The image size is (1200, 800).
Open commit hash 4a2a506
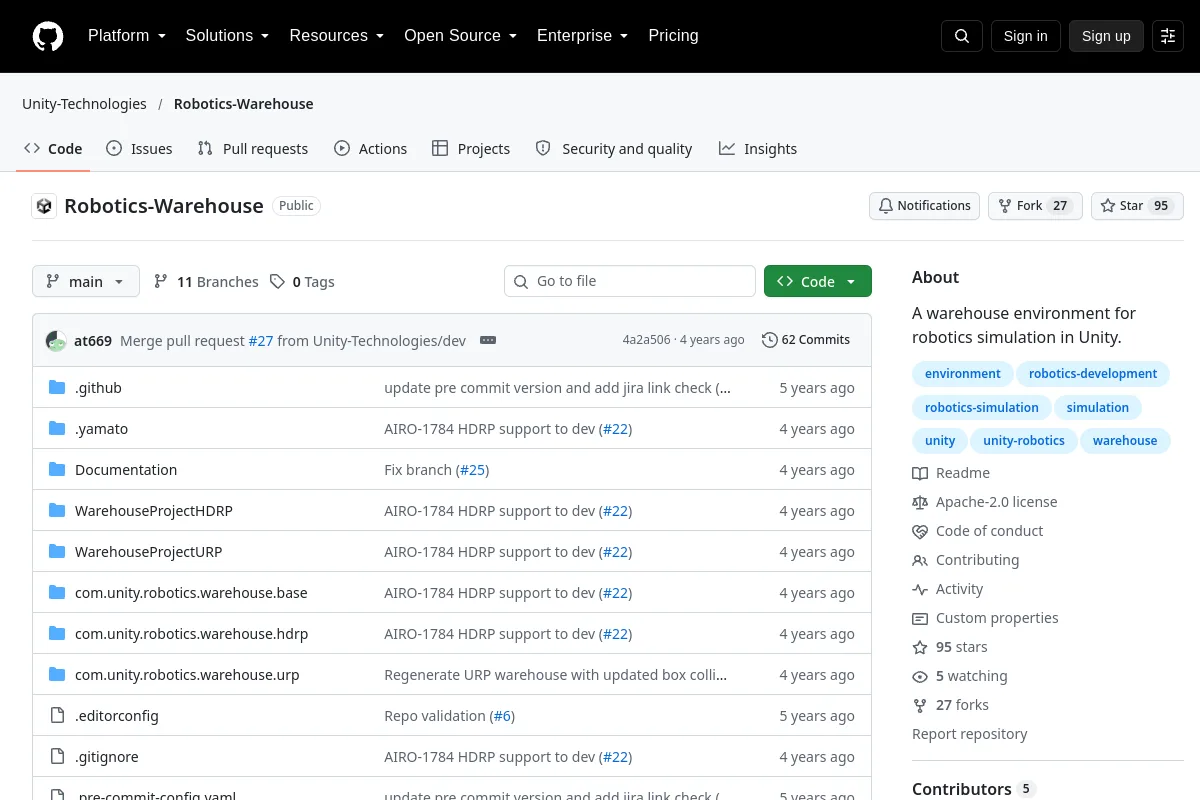coord(646,340)
